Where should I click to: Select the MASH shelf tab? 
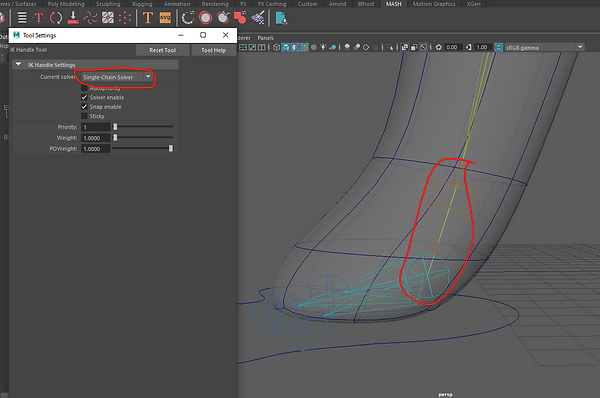pos(393,4)
